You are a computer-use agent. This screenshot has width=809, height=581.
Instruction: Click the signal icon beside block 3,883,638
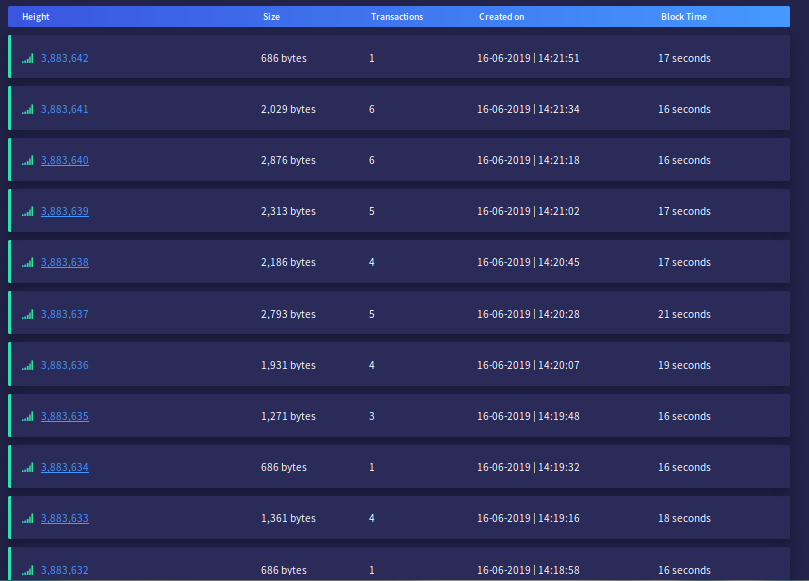point(28,263)
